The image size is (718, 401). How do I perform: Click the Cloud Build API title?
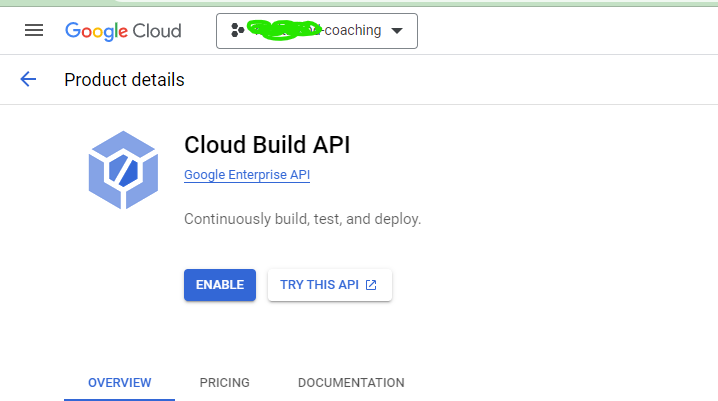tap(267, 145)
